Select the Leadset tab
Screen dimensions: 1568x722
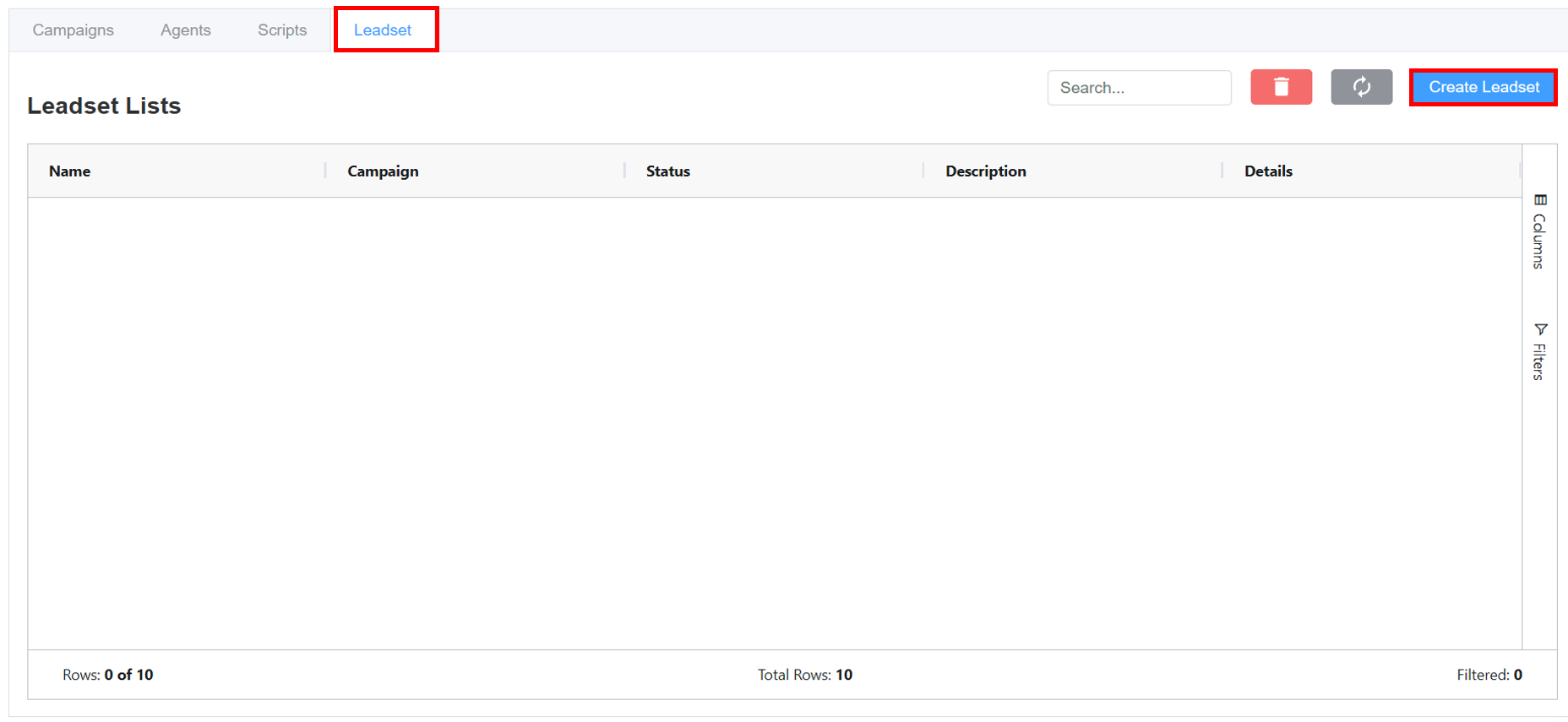tap(383, 30)
